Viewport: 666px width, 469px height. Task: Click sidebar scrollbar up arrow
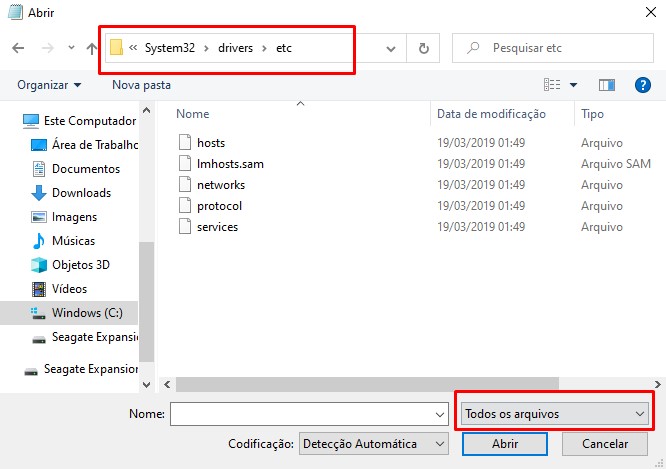pos(147,110)
